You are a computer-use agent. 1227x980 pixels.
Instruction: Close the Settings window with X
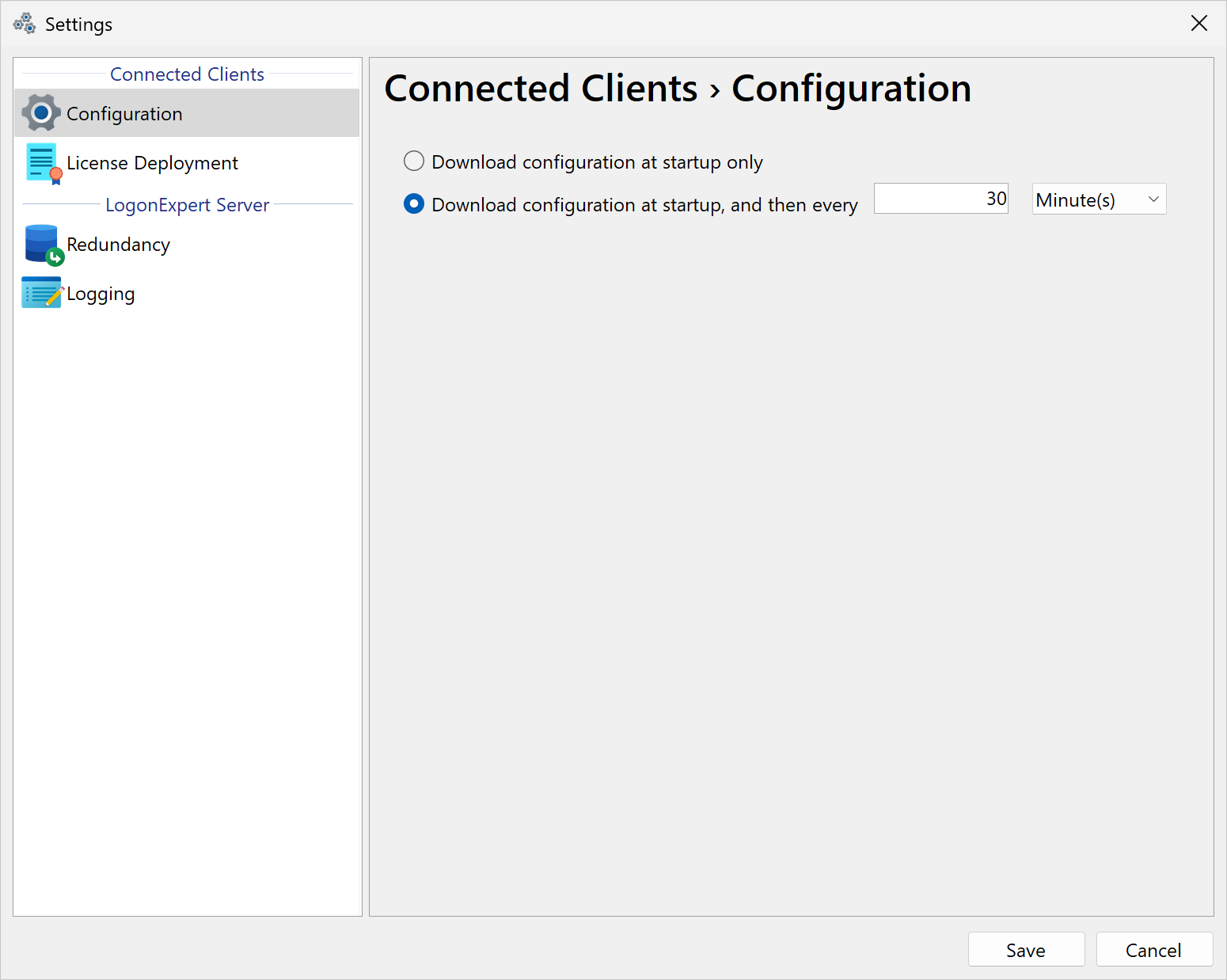1199,24
